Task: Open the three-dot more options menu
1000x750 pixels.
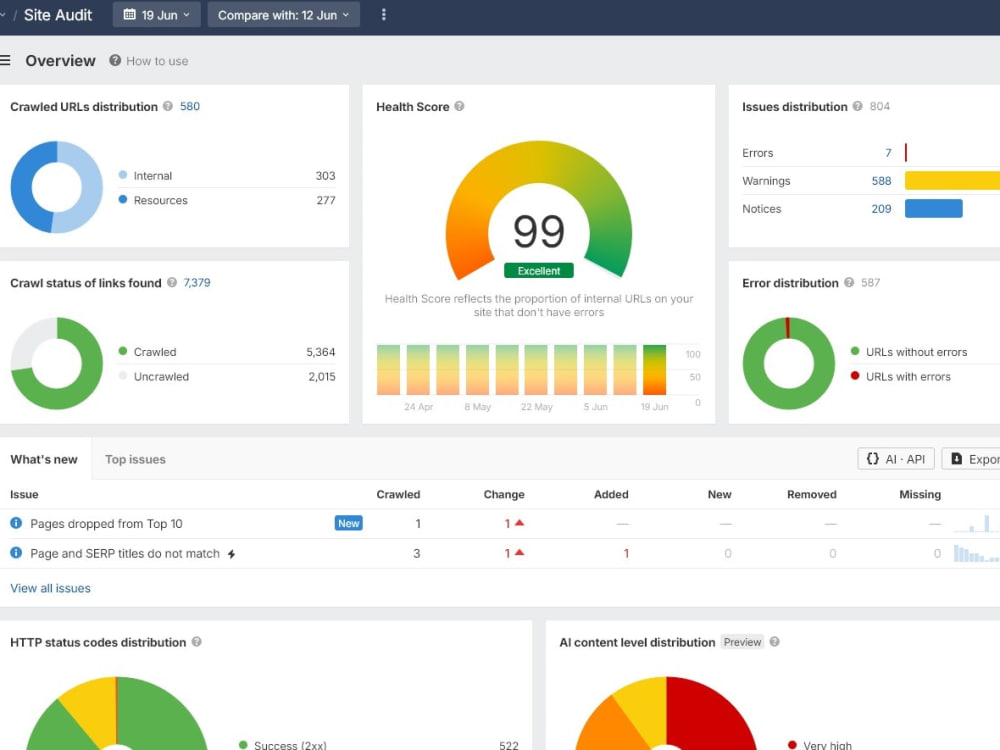Action: [383, 15]
